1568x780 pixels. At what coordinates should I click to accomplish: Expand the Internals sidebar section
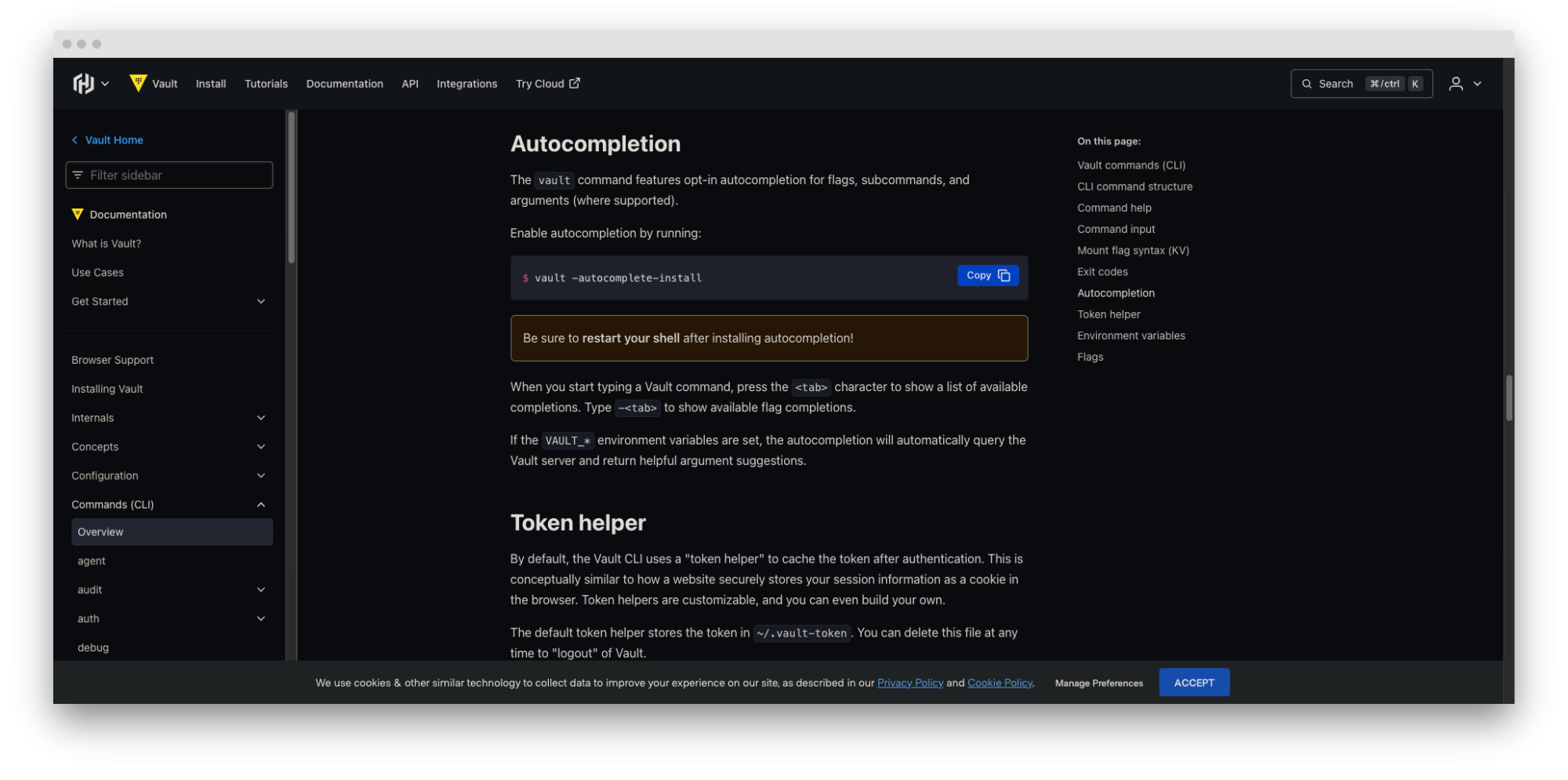click(x=261, y=418)
